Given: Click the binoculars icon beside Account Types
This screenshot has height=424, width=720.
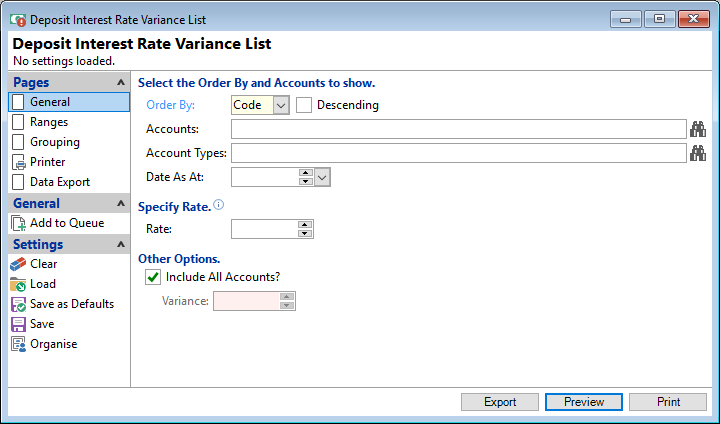Looking at the screenshot, I should tap(698, 153).
